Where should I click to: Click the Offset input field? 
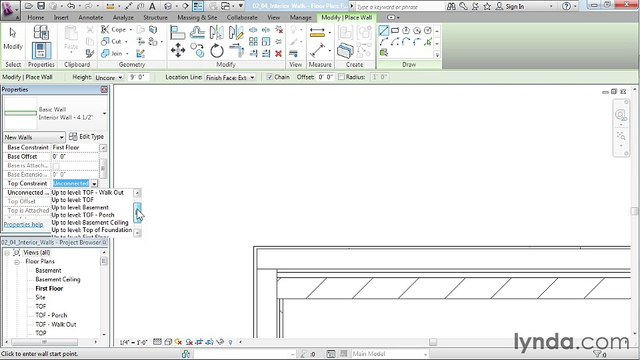326,77
